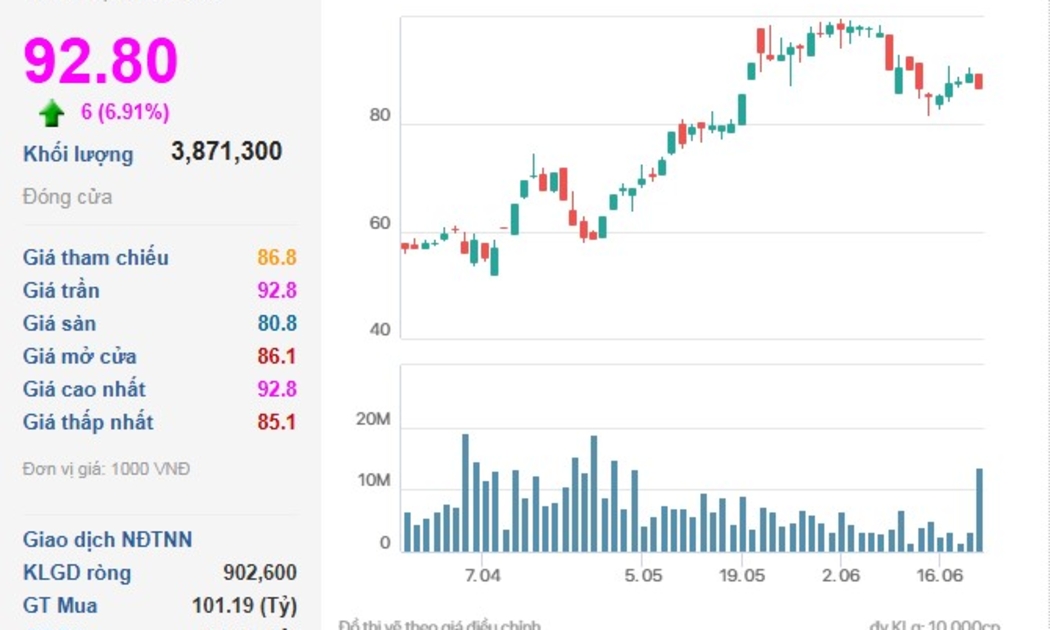Click the 20M volume axis label
The image size is (1050, 630).
pos(373,420)
